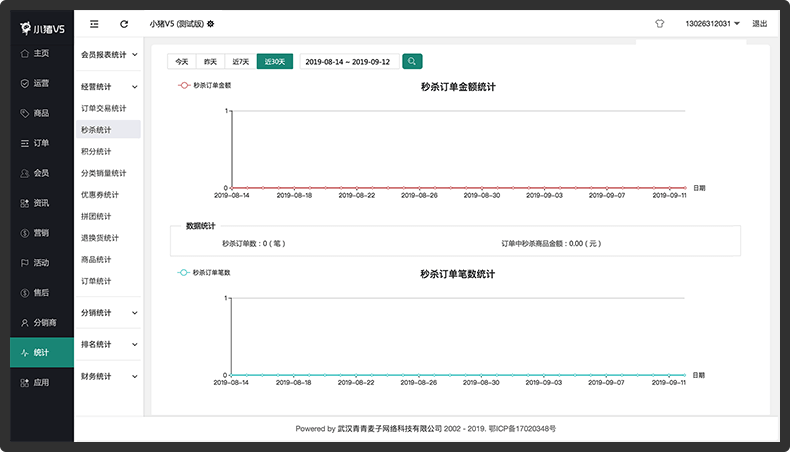The height and width of the screenshot is (452, 790).
Task: Open the 应用 applications section
Action: click(42, 382)
